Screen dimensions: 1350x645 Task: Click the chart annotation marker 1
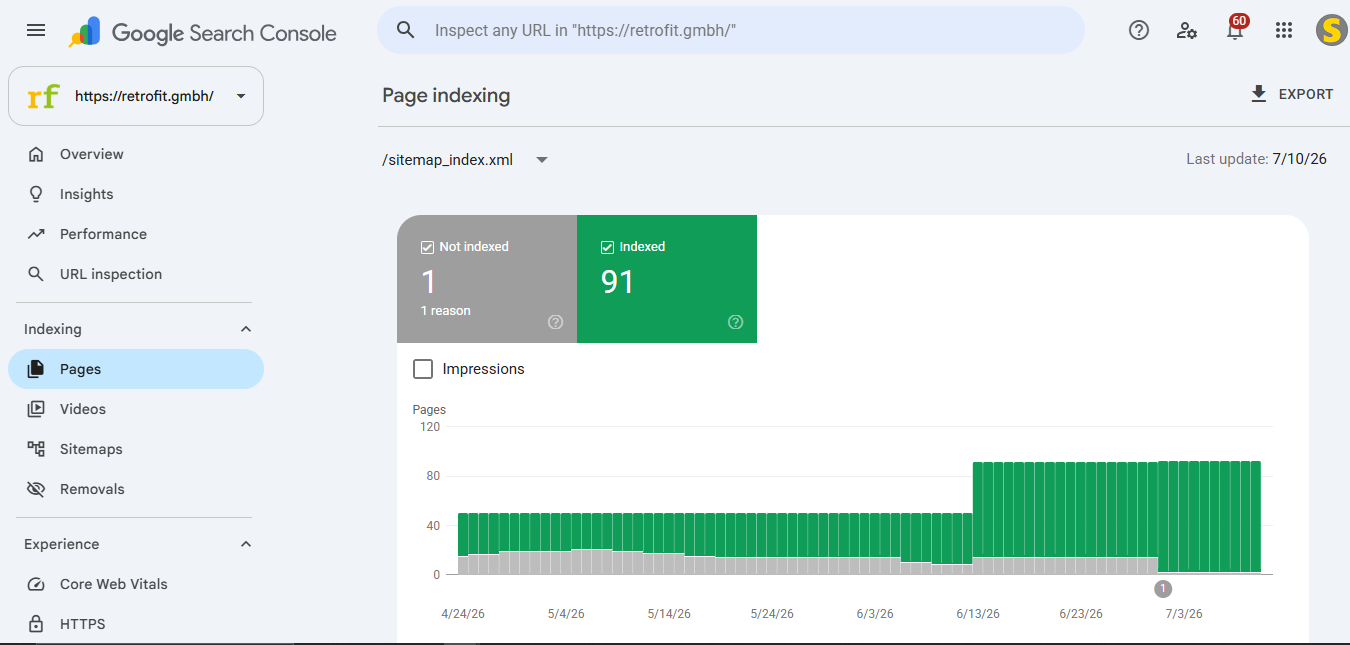(1163, 589)
